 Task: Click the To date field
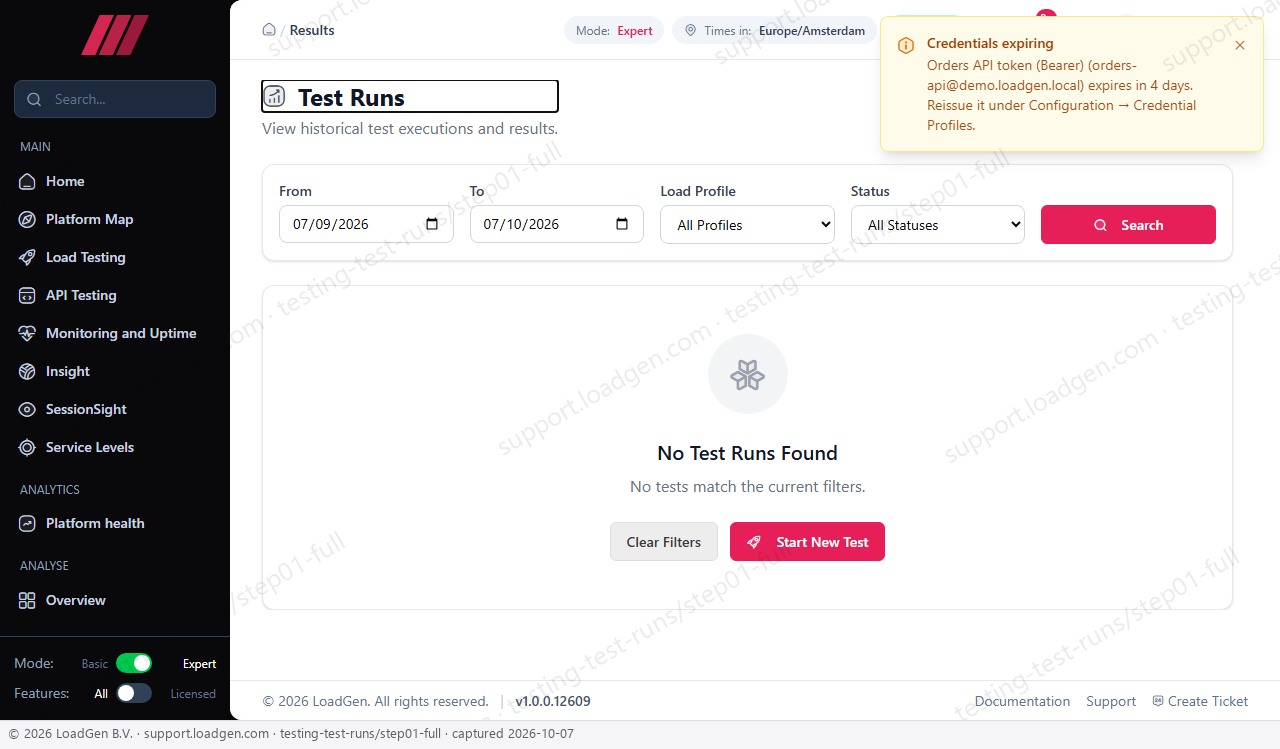[557, 224]
